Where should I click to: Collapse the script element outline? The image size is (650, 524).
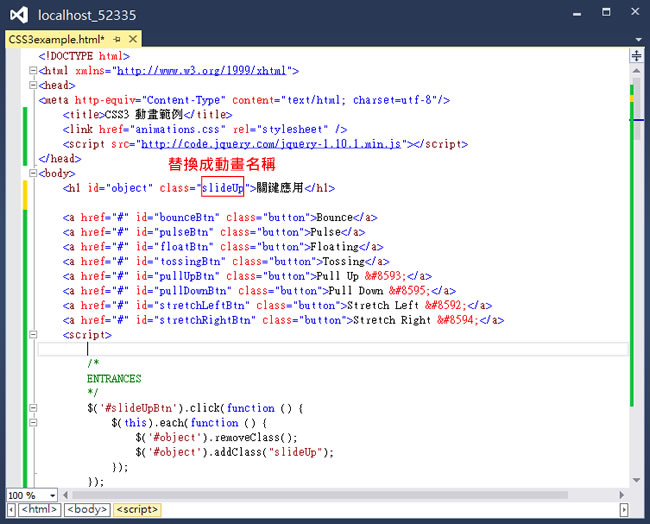pyautogui.click(x=33, y=335)
